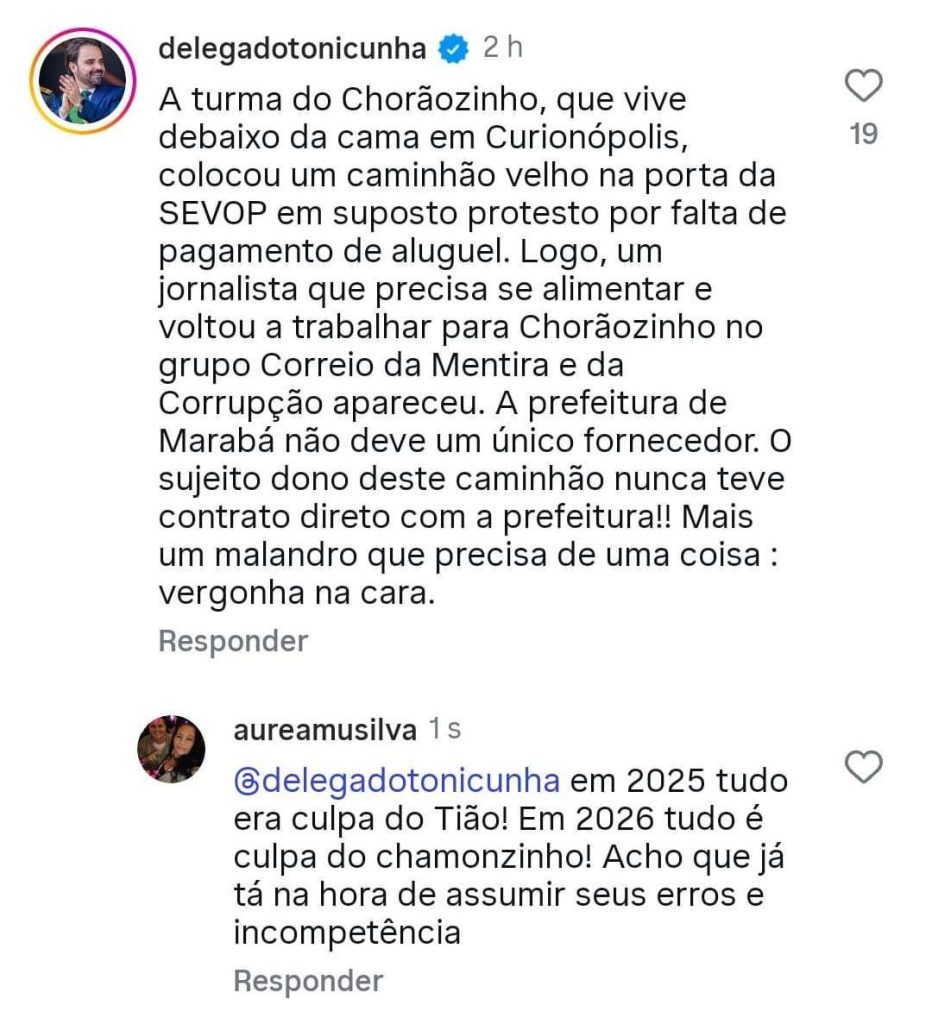Viewport: 932px width, 1024px height.
Task: Click "vergonha na cara" in the comment
Action: tap(296, 591)
